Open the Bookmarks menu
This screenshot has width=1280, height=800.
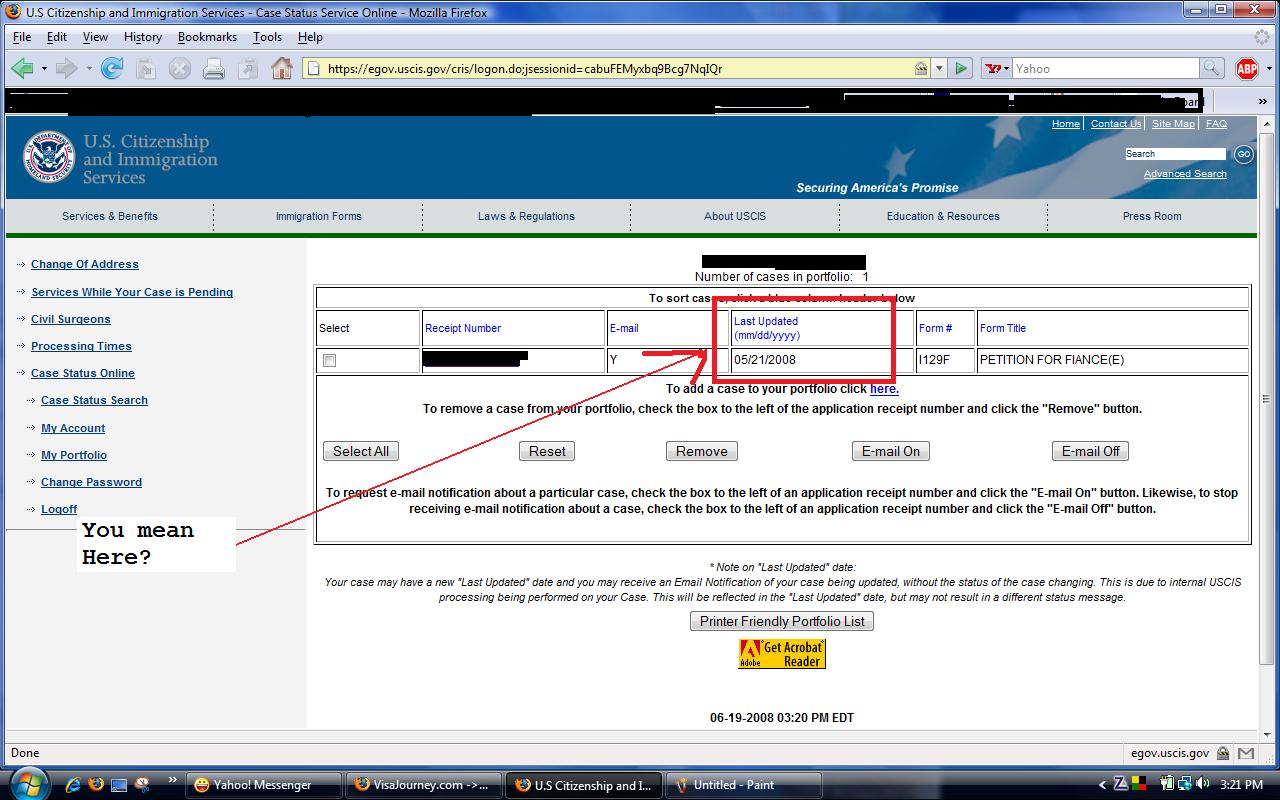207,37
